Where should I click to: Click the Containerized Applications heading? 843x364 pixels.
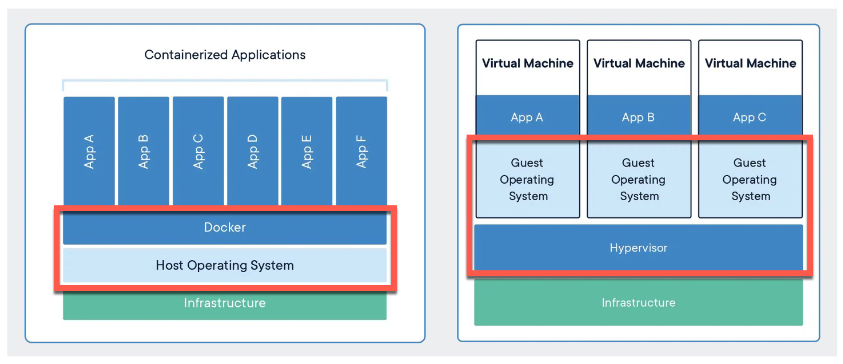point(225,55)
